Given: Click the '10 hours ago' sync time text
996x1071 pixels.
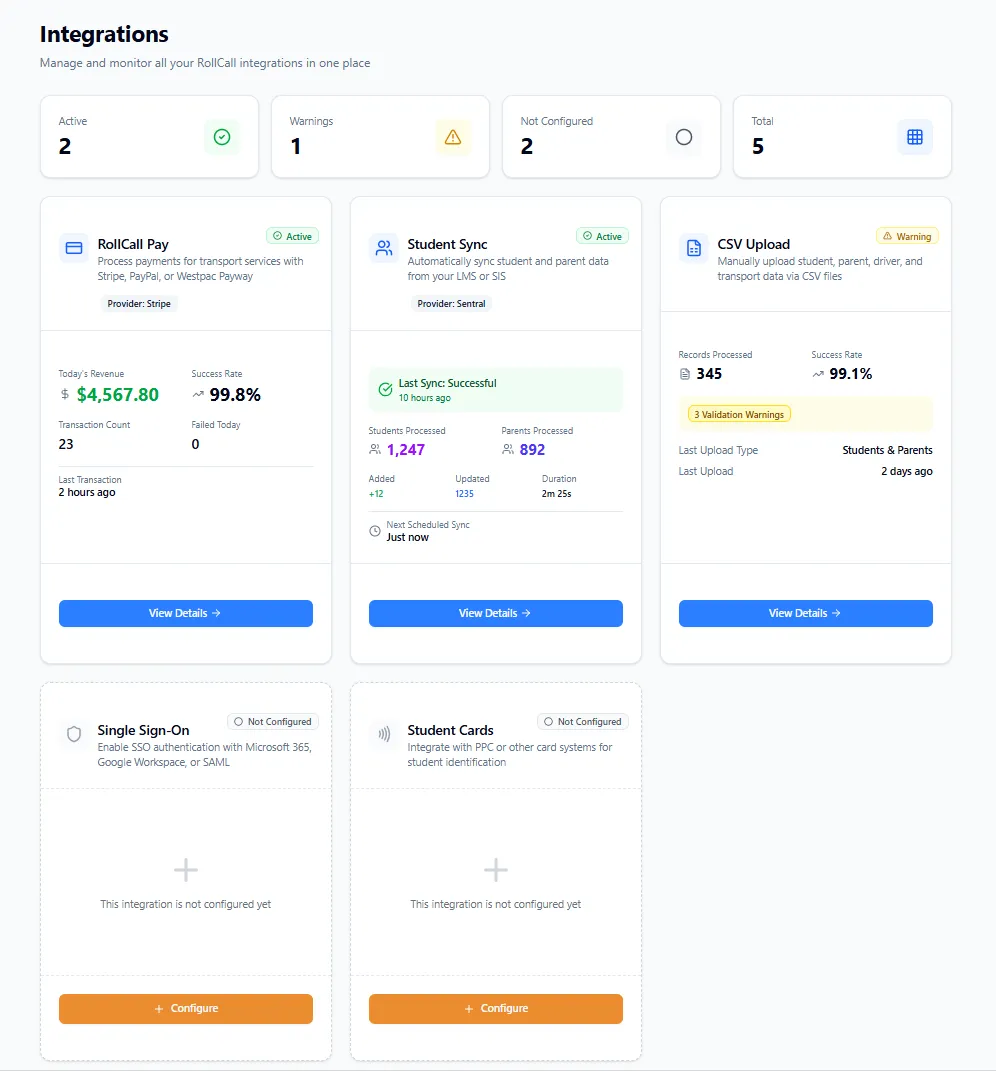Looking at the screenshot, I should click(x=425, y=398).
